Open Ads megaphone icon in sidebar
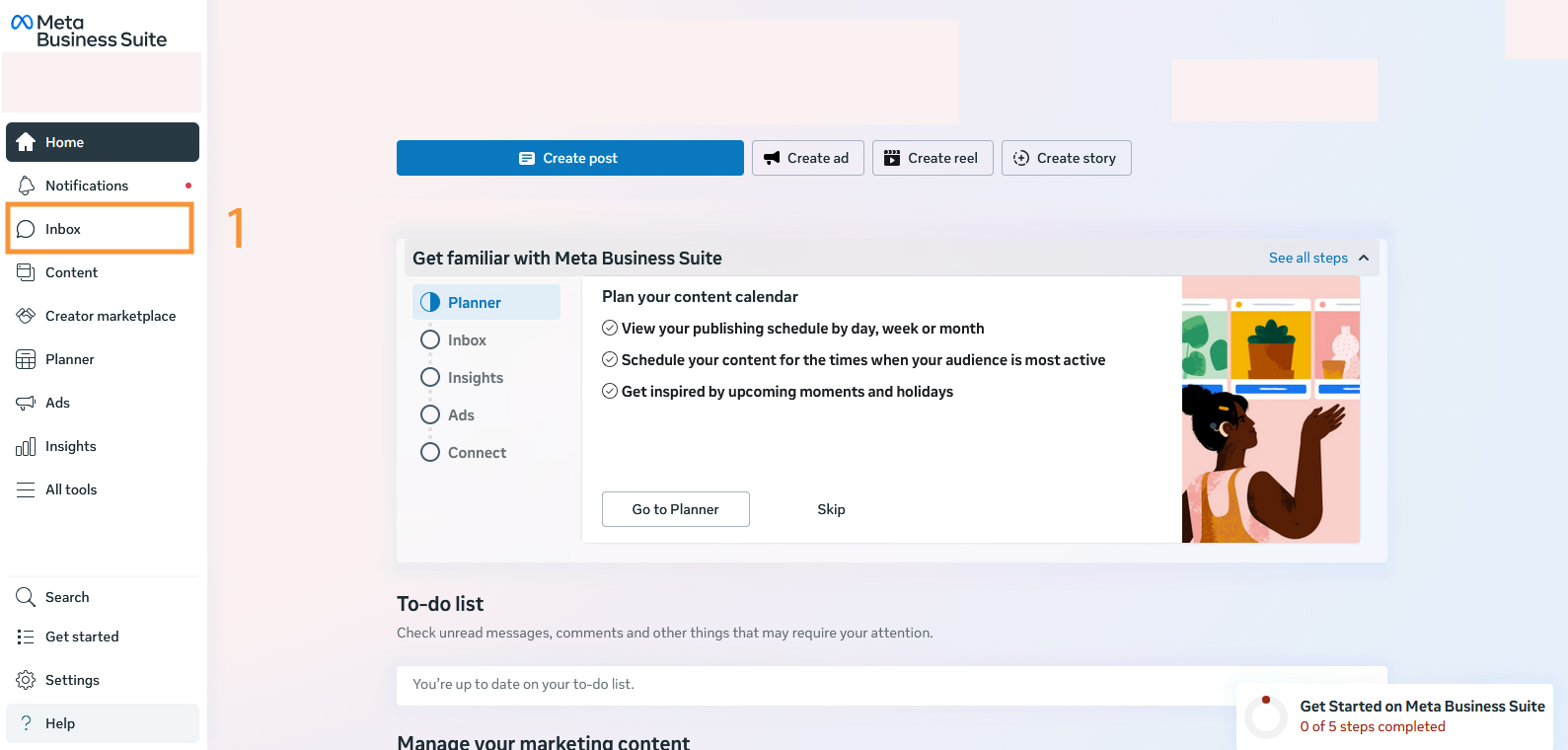 [26, 403]
